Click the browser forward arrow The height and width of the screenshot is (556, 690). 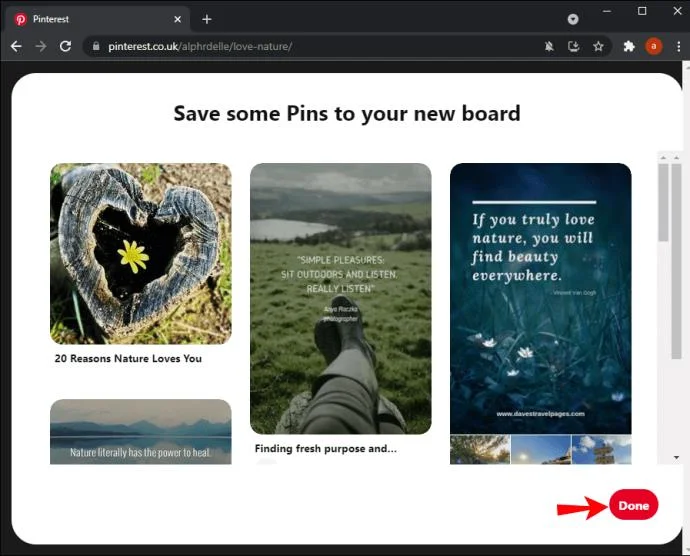[41, 46]
